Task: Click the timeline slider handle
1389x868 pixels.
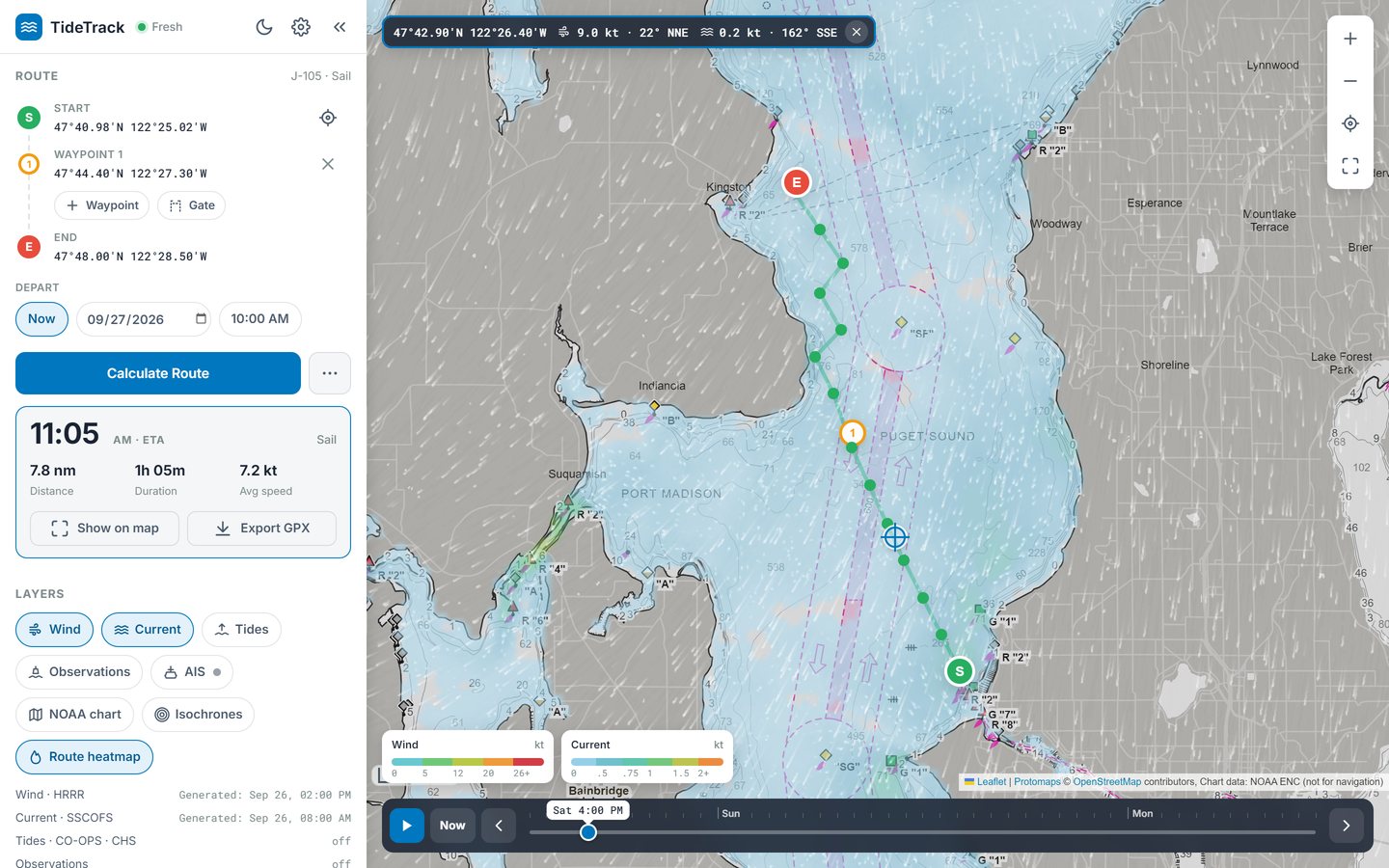Action: (x=587, y=831)
